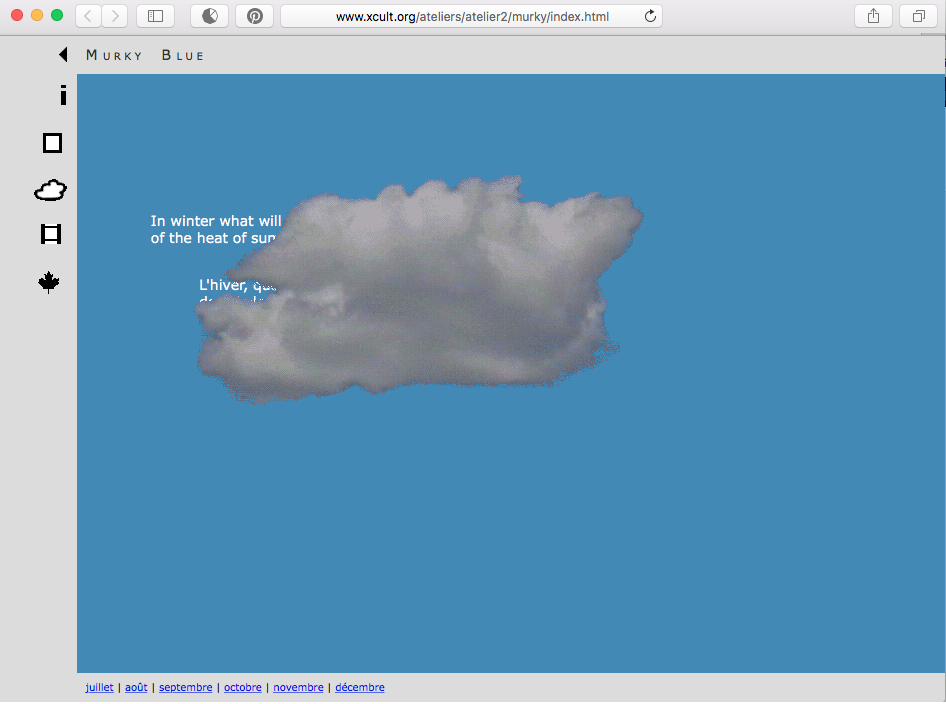This screenshot has width=946, height=704.
Task: Follow the octobre link
Action: 243,688
